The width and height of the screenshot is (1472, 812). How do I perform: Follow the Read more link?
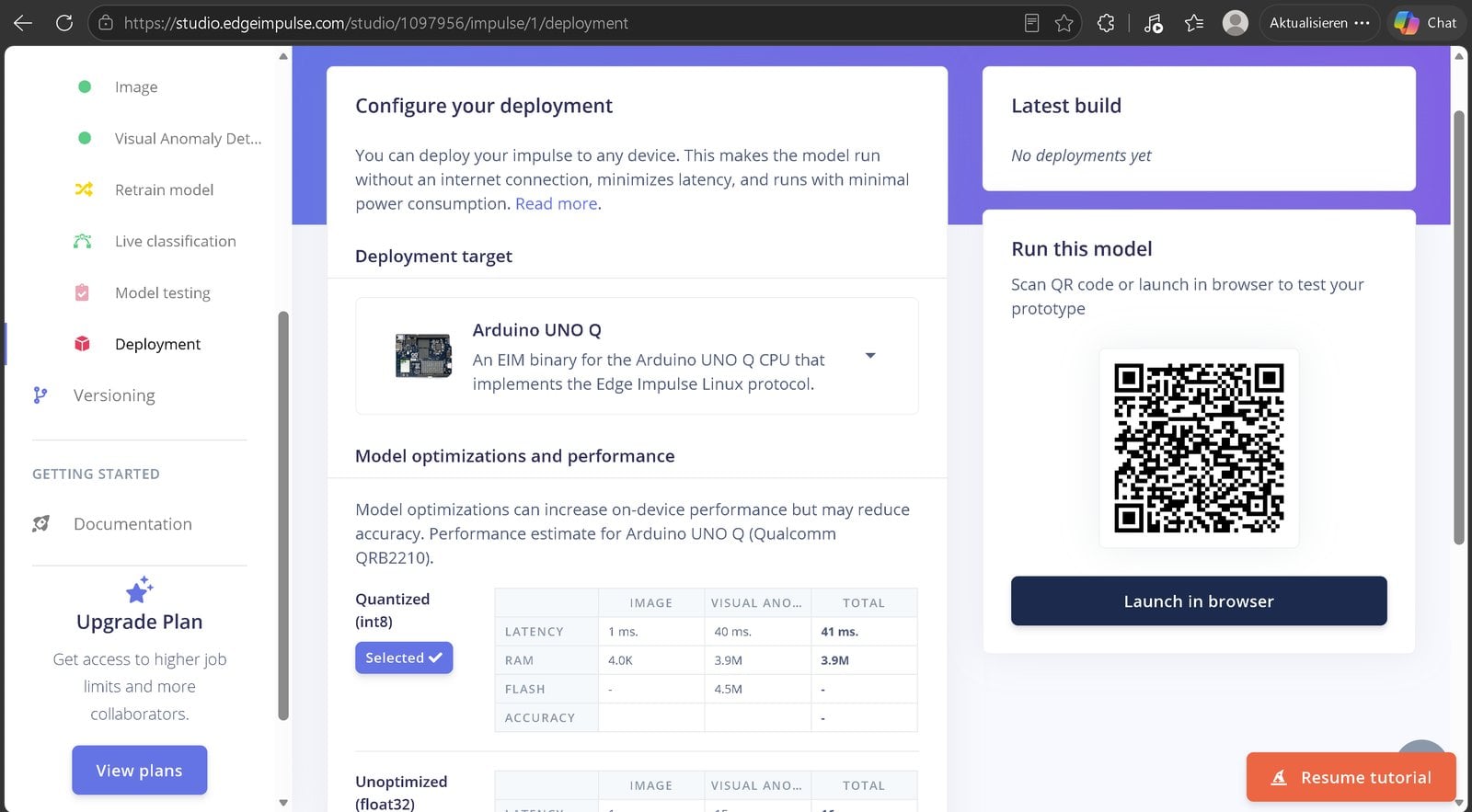557,203
